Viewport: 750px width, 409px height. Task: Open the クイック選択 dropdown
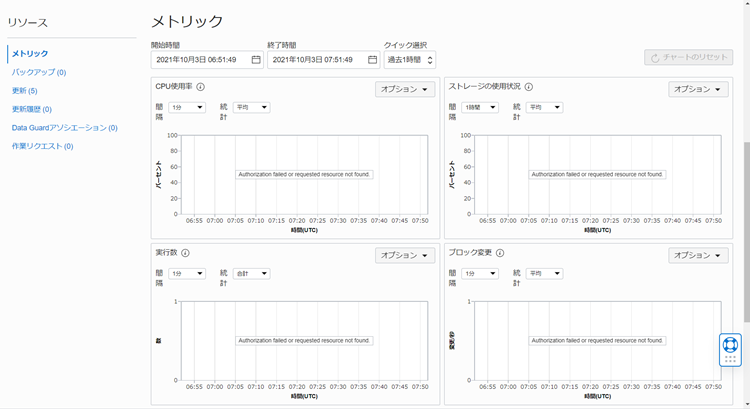(x=410, y=60)
